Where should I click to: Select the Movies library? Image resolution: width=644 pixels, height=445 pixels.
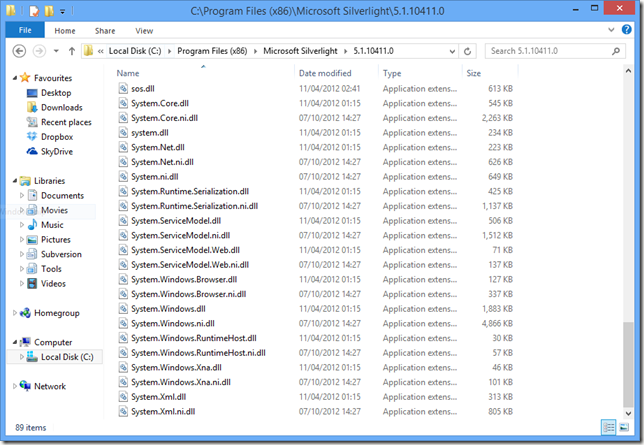pyautogui.click(x=54, y=210)
